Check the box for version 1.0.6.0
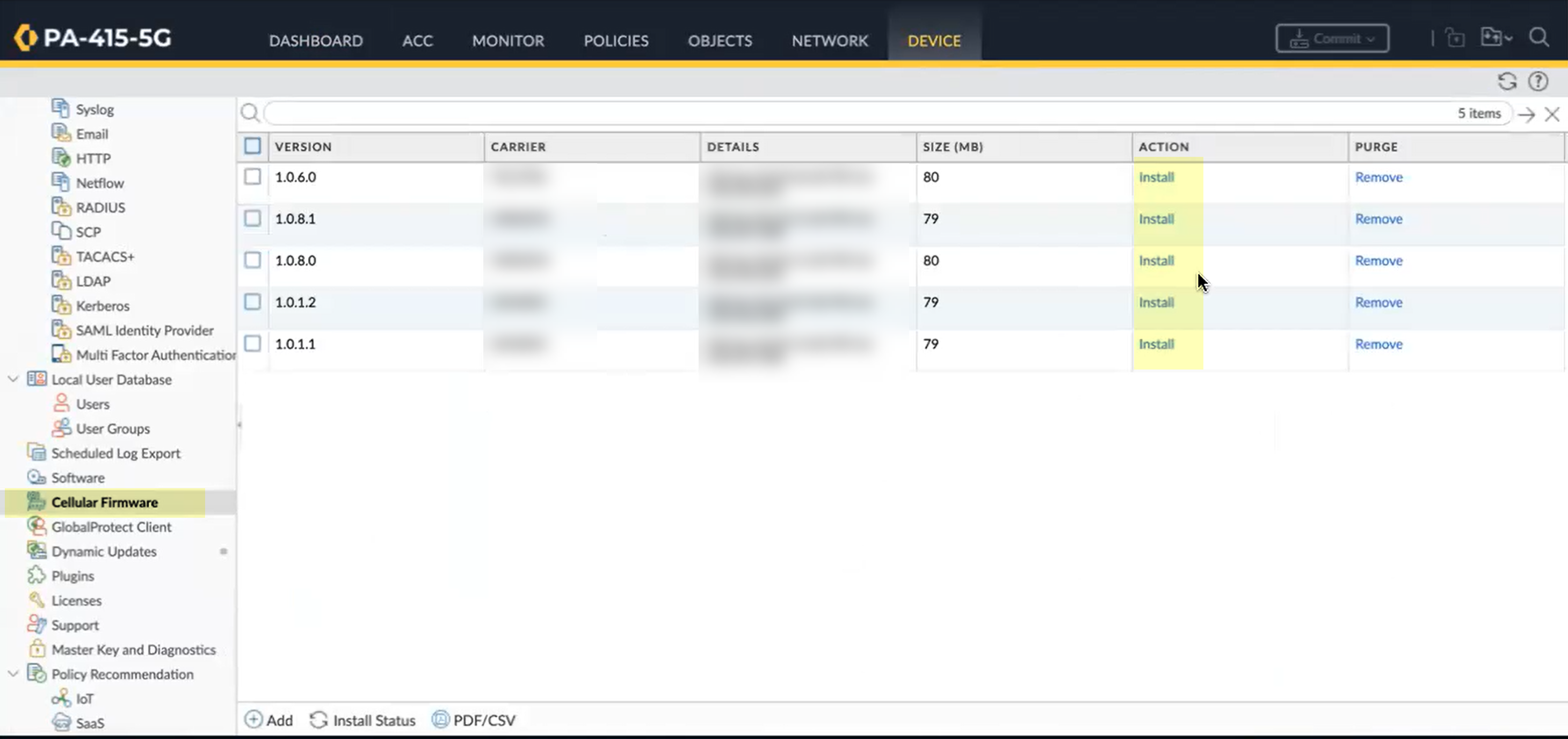Image resolution: width=1568 pixels, height=739 pixels. 252,177
